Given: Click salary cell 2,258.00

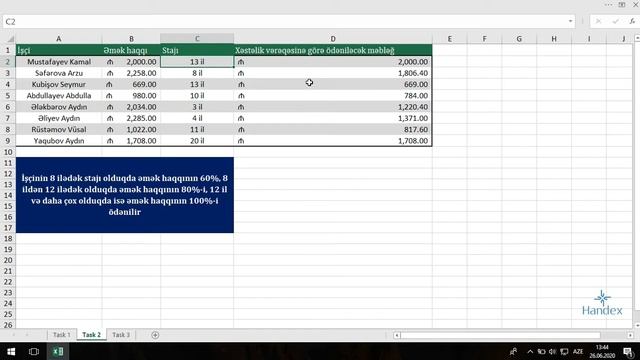Looking at the screenshot, I should (131, 73).
